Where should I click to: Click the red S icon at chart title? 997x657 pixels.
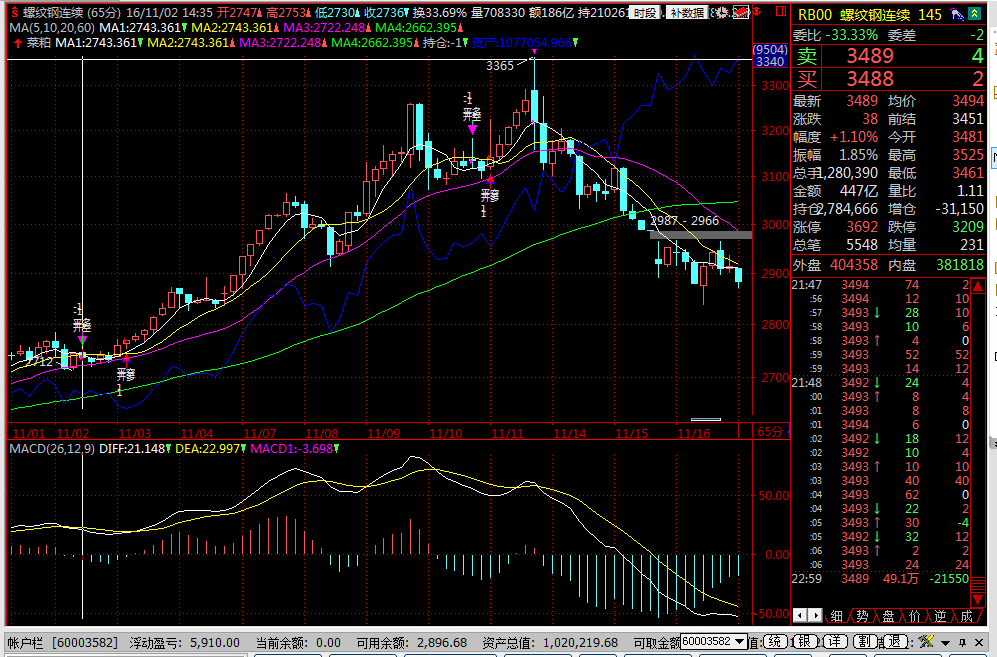click(14, 12)
